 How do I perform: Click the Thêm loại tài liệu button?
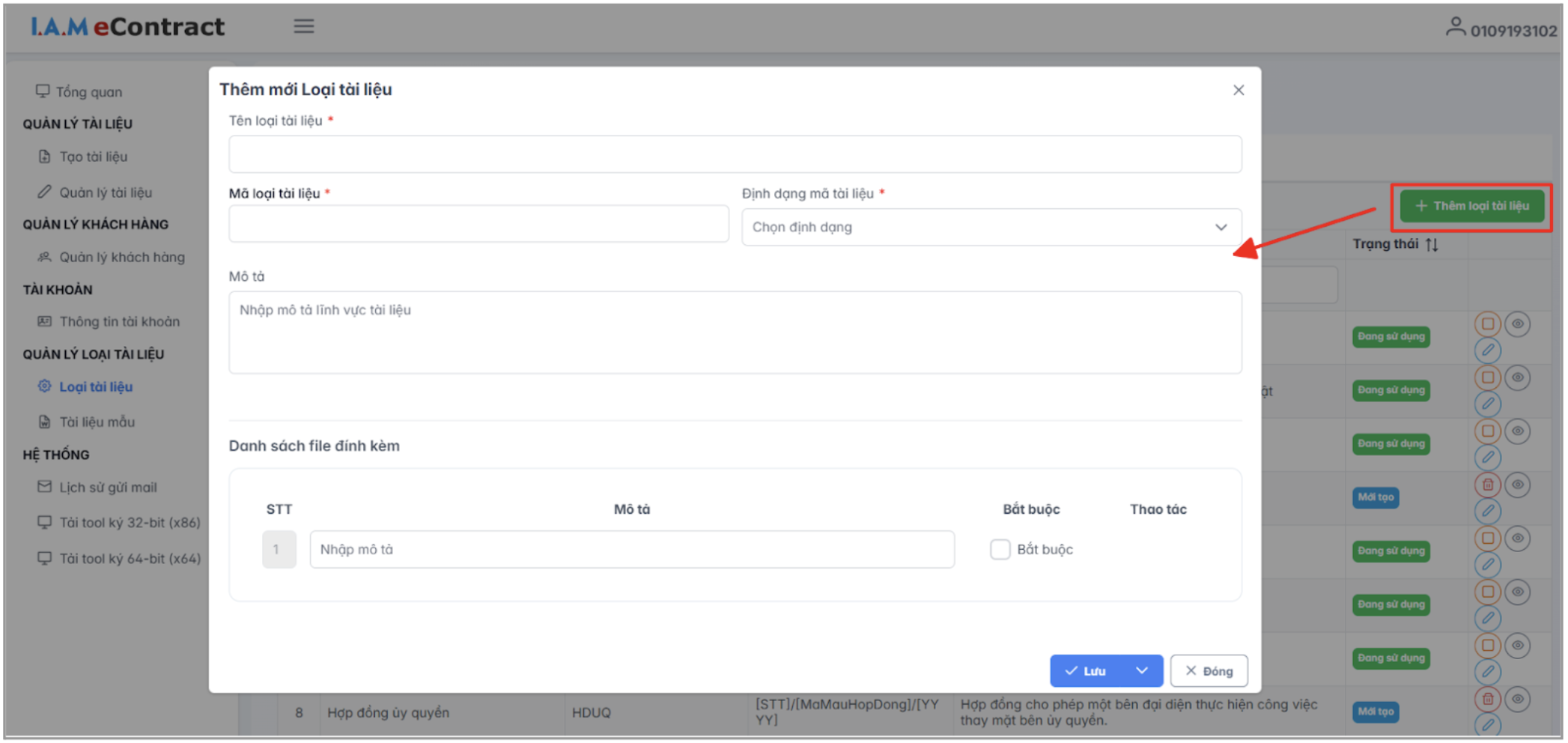(1471, 206)
